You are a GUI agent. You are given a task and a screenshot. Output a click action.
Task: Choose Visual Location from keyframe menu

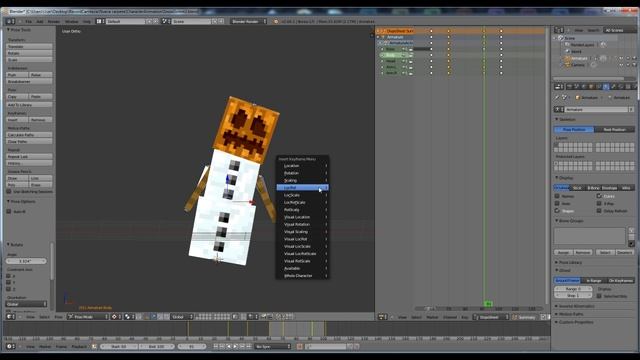(x=302, y=217)
